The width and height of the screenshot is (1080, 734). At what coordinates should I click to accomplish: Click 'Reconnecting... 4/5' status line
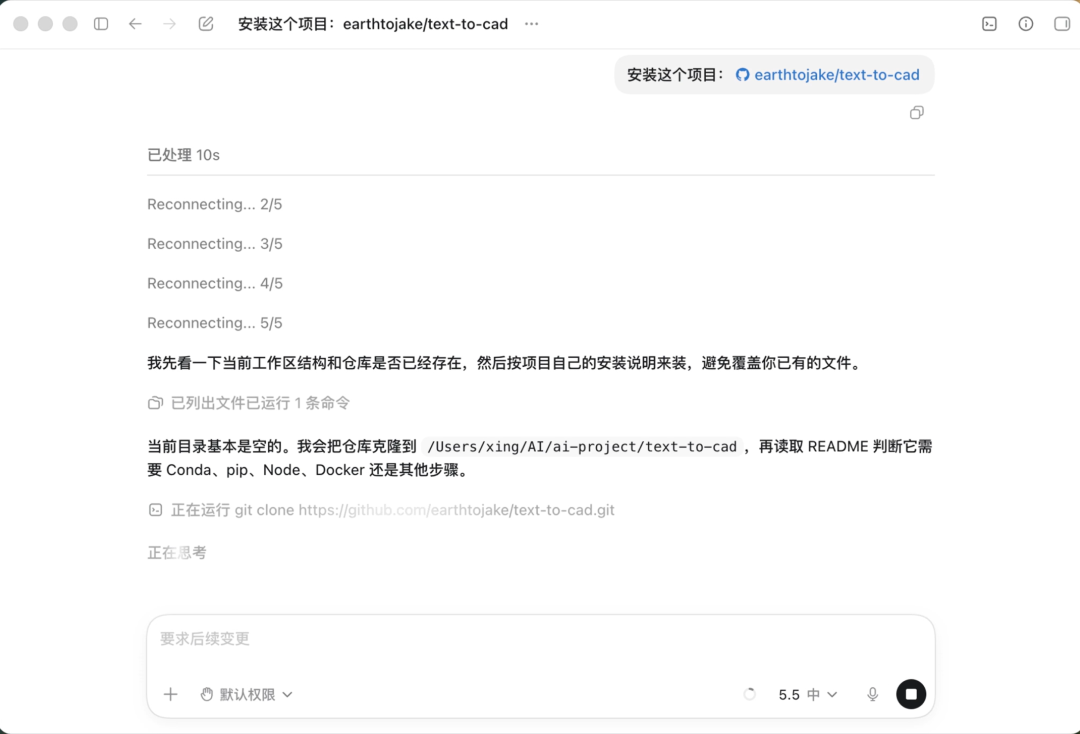click(214, 284)
